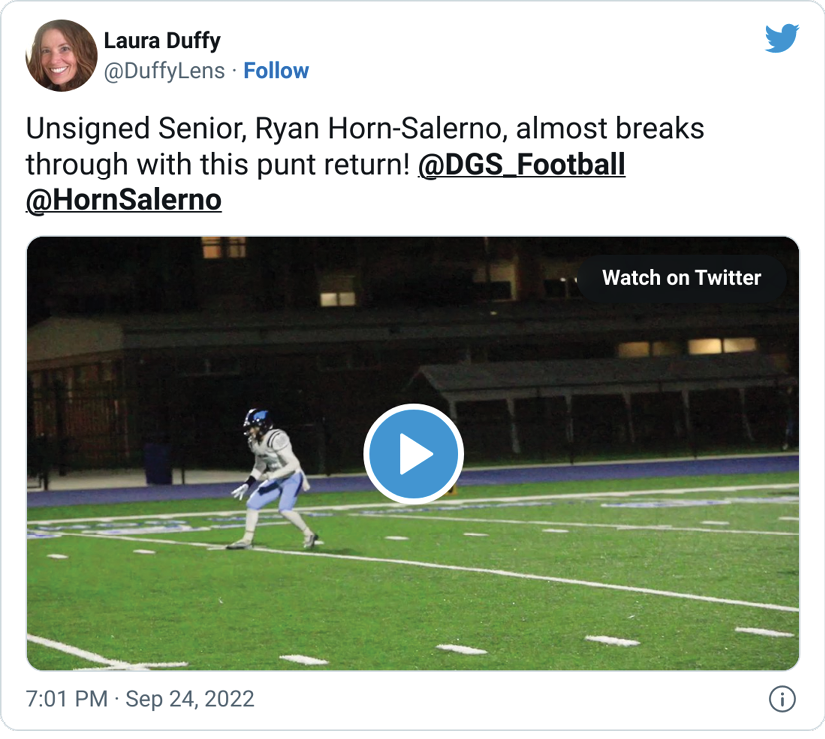
Task: Click the Laura Duffy display name
Action: pos(162,41)
